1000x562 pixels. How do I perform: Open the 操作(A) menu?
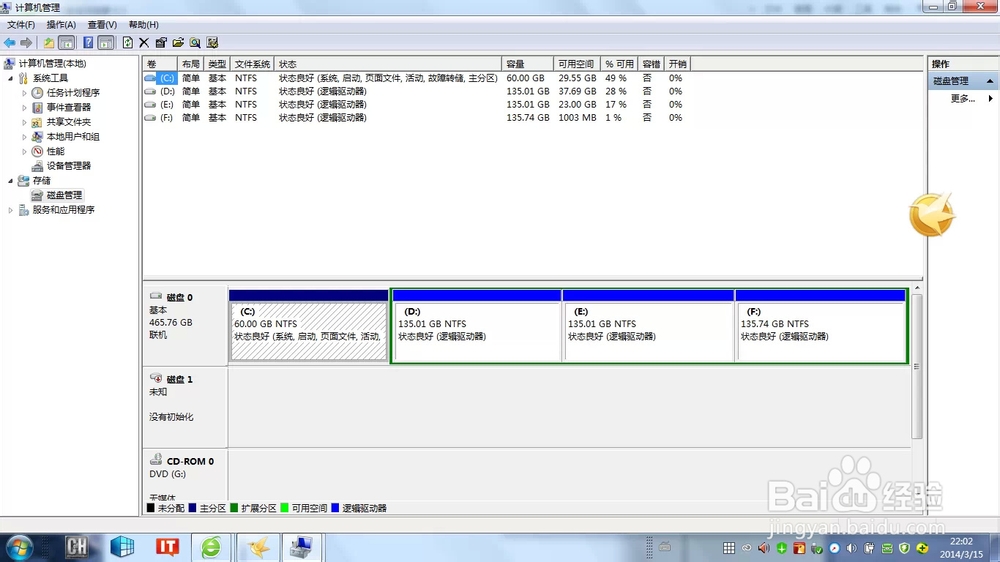61,24
